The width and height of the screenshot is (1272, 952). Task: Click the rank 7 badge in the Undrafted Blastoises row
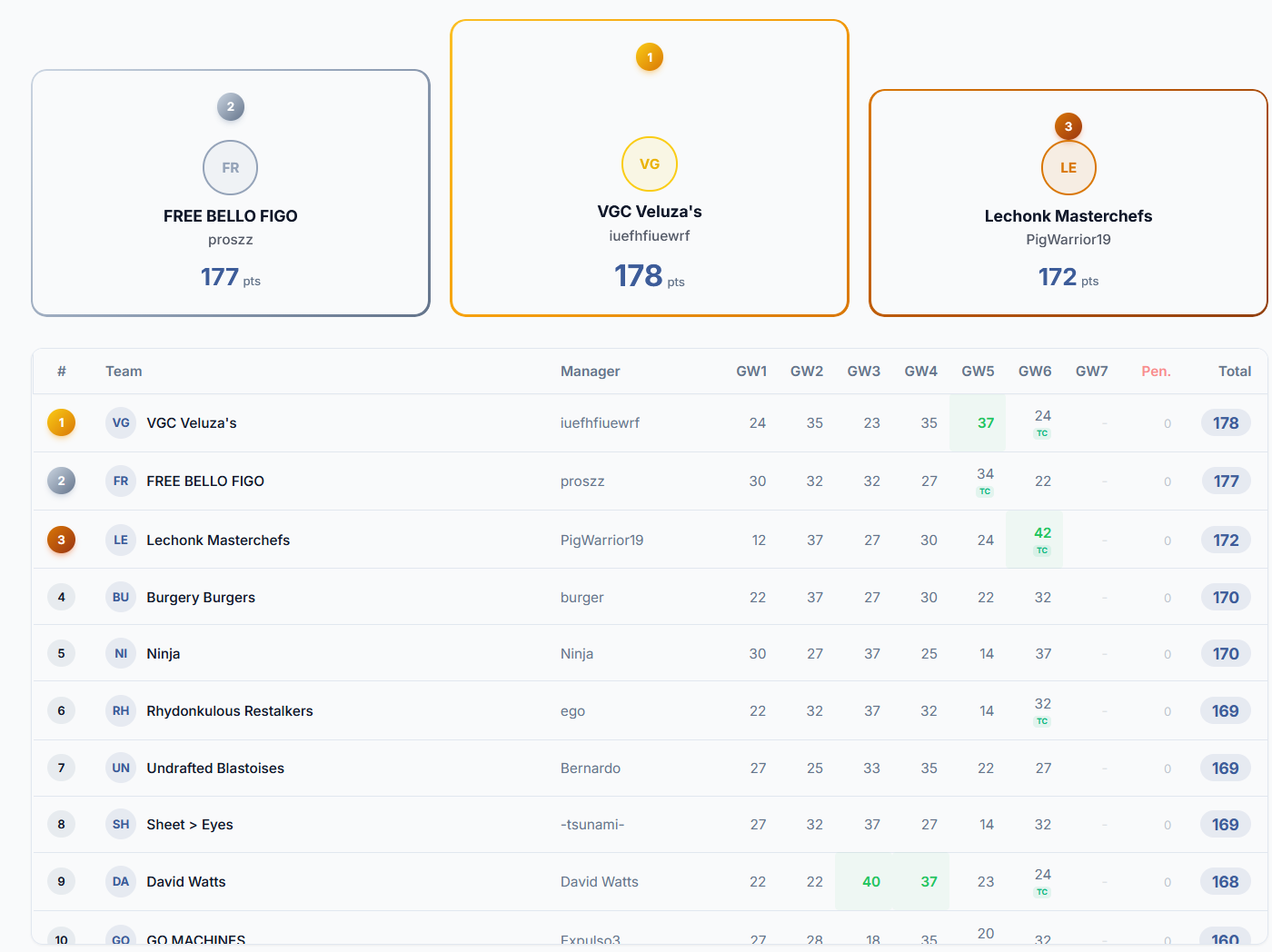click(x=62, y=769)
